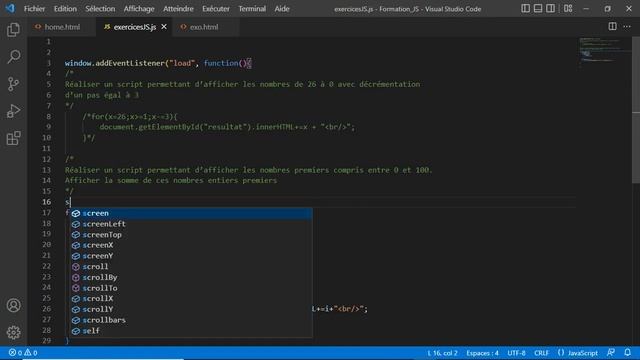640x360 pixels.
Task: Choose 'screenLeft' autocomplete suggestion
Action: point(191,224)
